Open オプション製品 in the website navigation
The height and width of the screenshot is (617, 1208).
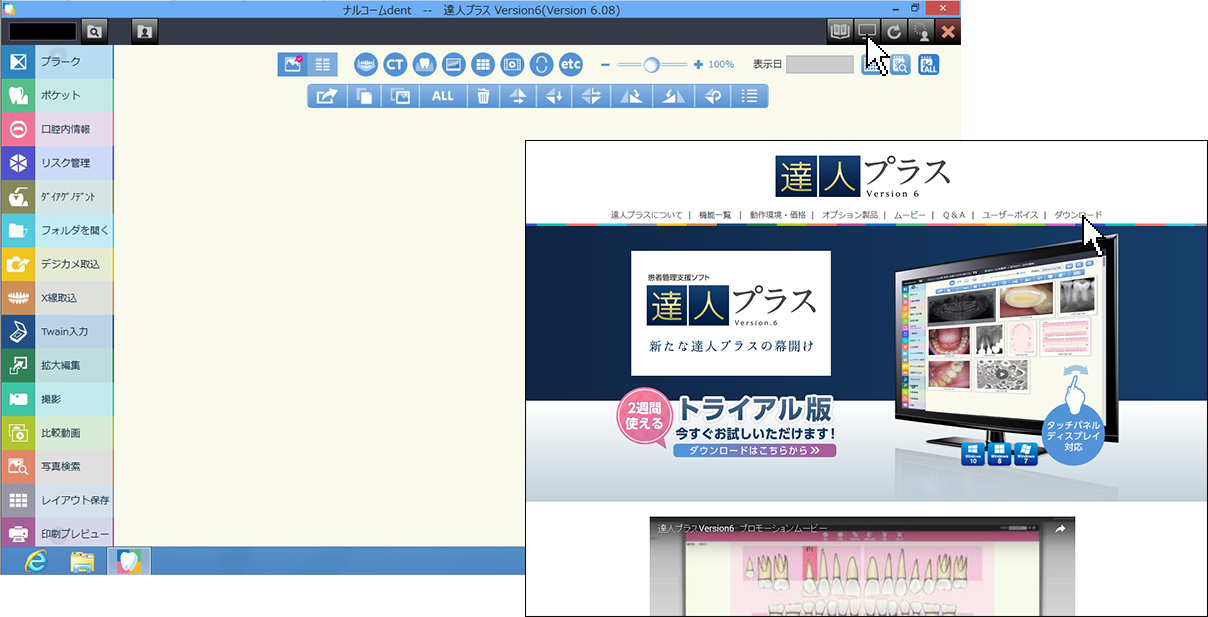(850, 215)
